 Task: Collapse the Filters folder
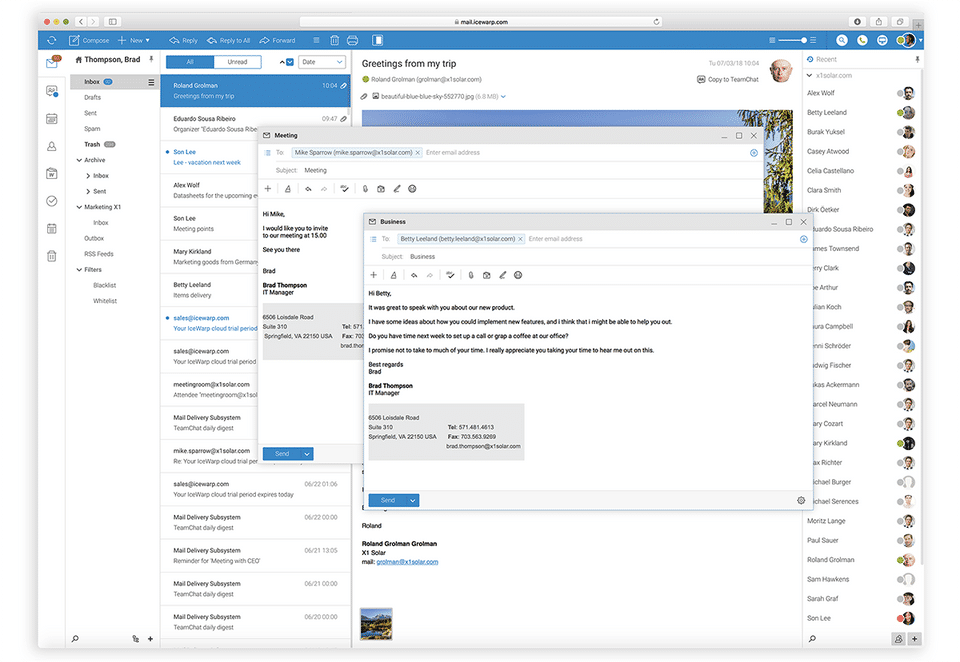tap(79, 270)
